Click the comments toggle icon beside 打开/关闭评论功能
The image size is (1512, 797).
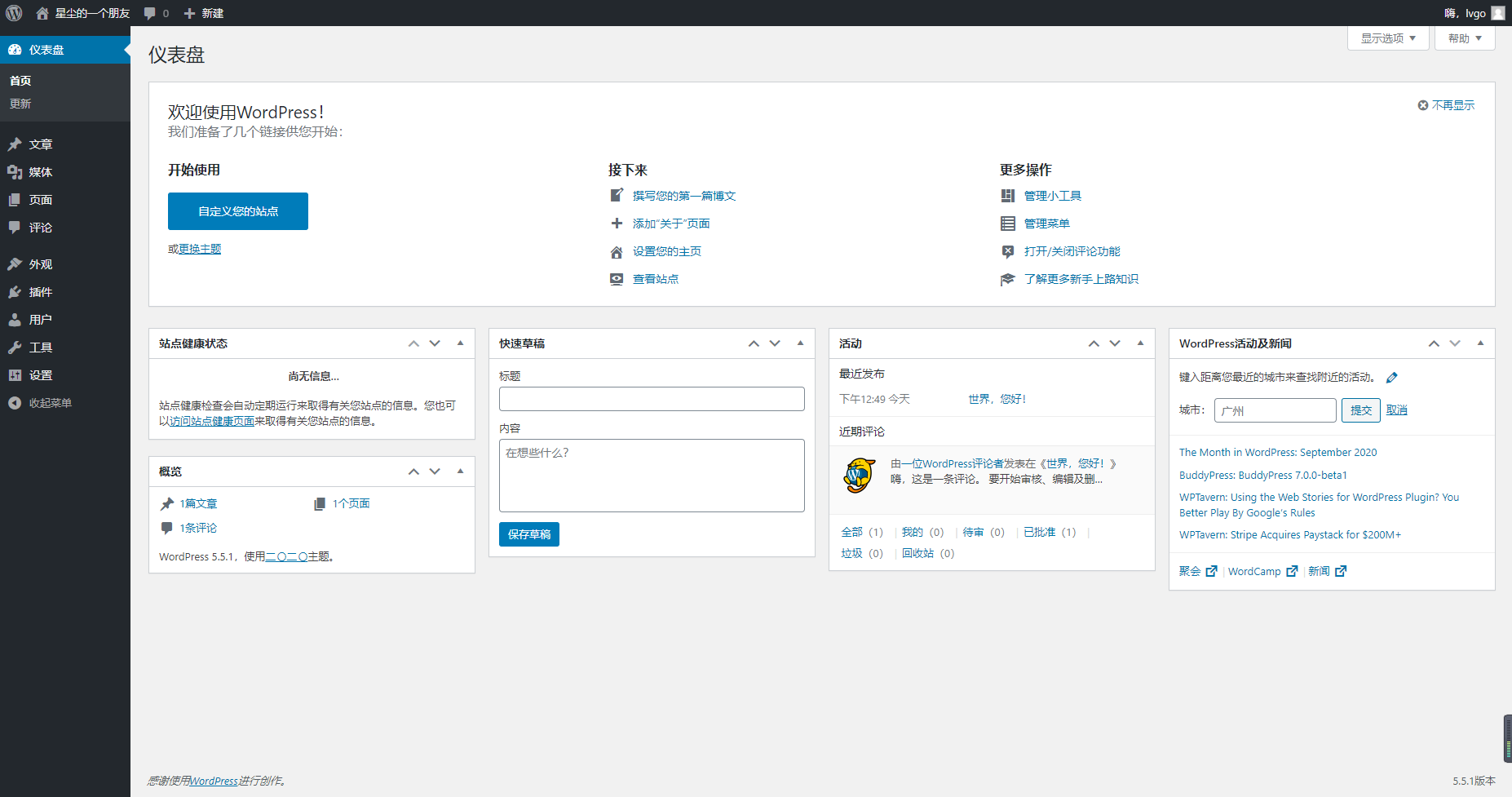(1008, 251)
